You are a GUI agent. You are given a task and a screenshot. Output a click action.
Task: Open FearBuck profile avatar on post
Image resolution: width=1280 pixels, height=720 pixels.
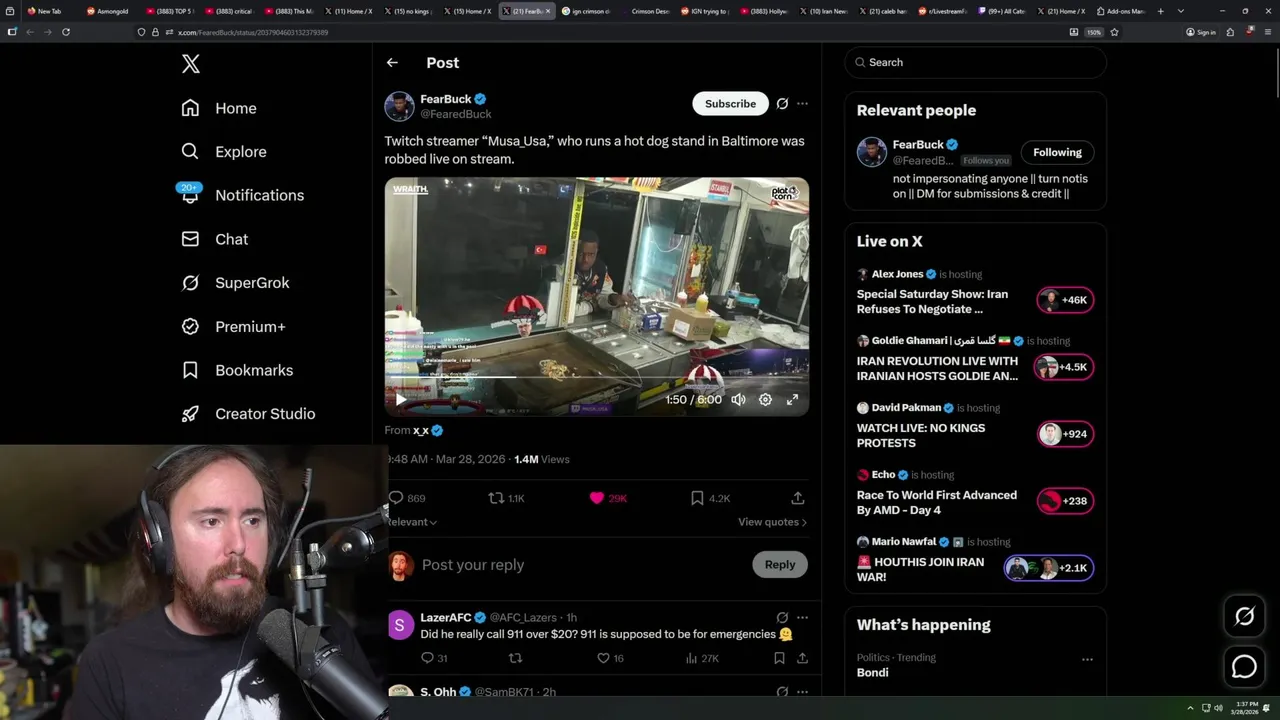tap(400, 106)
